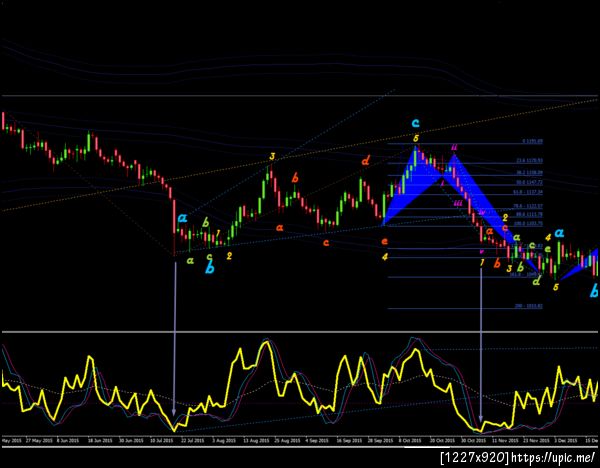The height and width of the screenshot is (468, 600).
Task: Click the 30 Oct 2015 date label
Action: coord(473,440)
